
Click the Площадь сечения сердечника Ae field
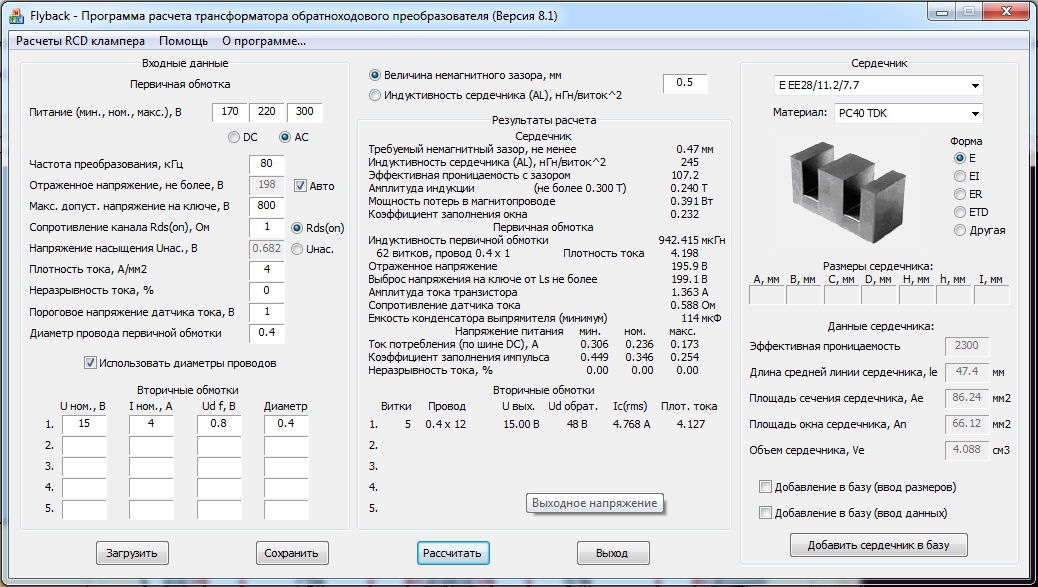coord(967,398)
